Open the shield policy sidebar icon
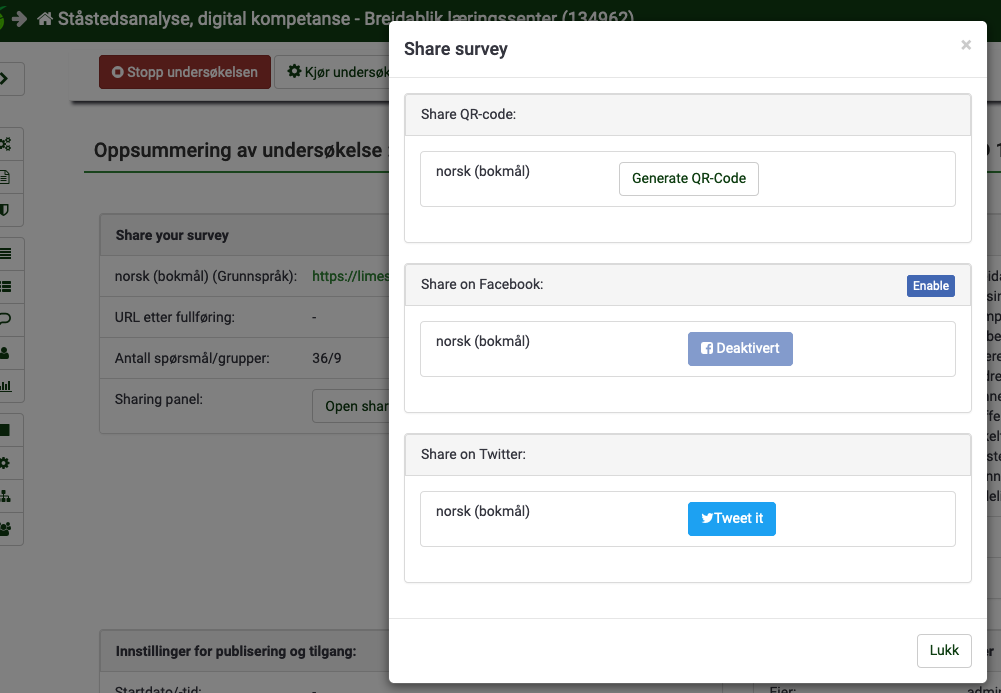The height and width of the screenshot is (693, 1001). coord(7,210)
